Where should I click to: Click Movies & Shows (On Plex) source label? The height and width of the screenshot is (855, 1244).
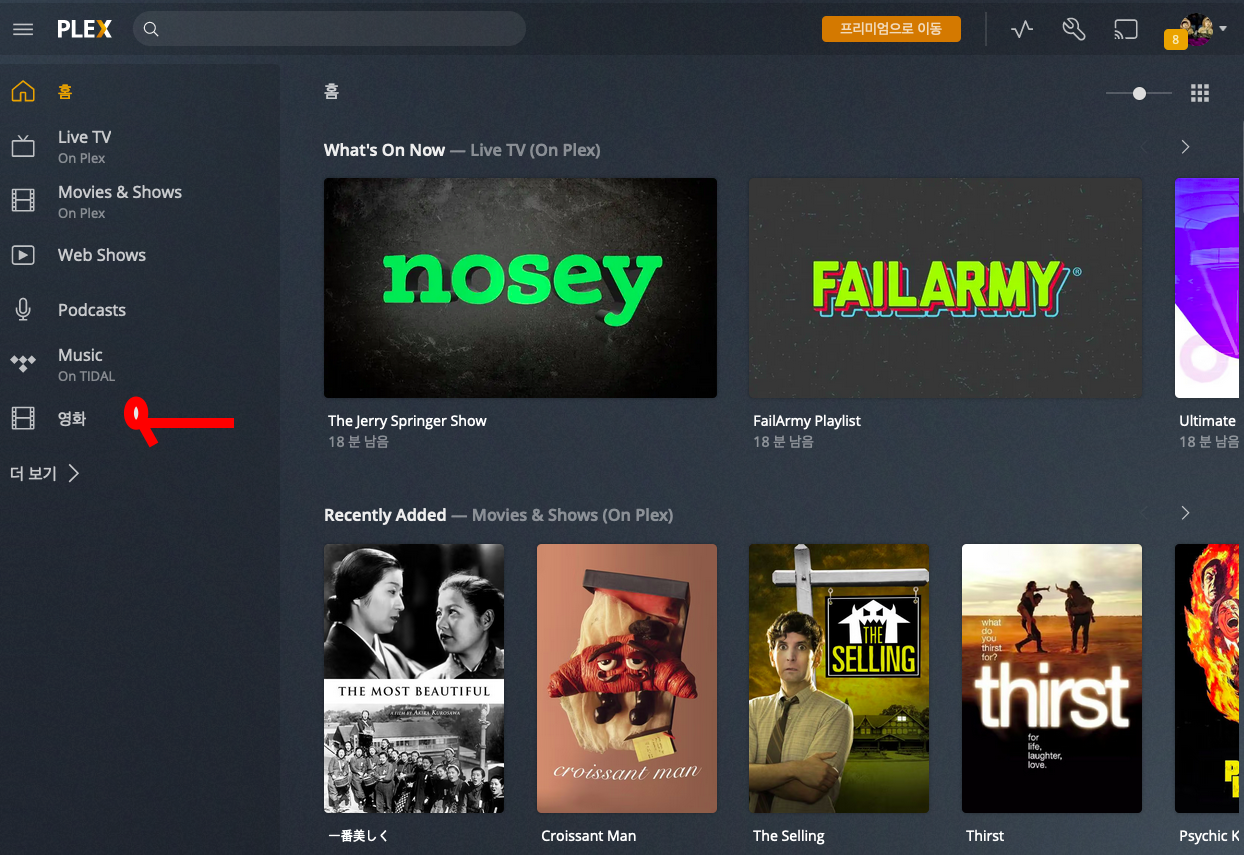(x=572, y=515)
